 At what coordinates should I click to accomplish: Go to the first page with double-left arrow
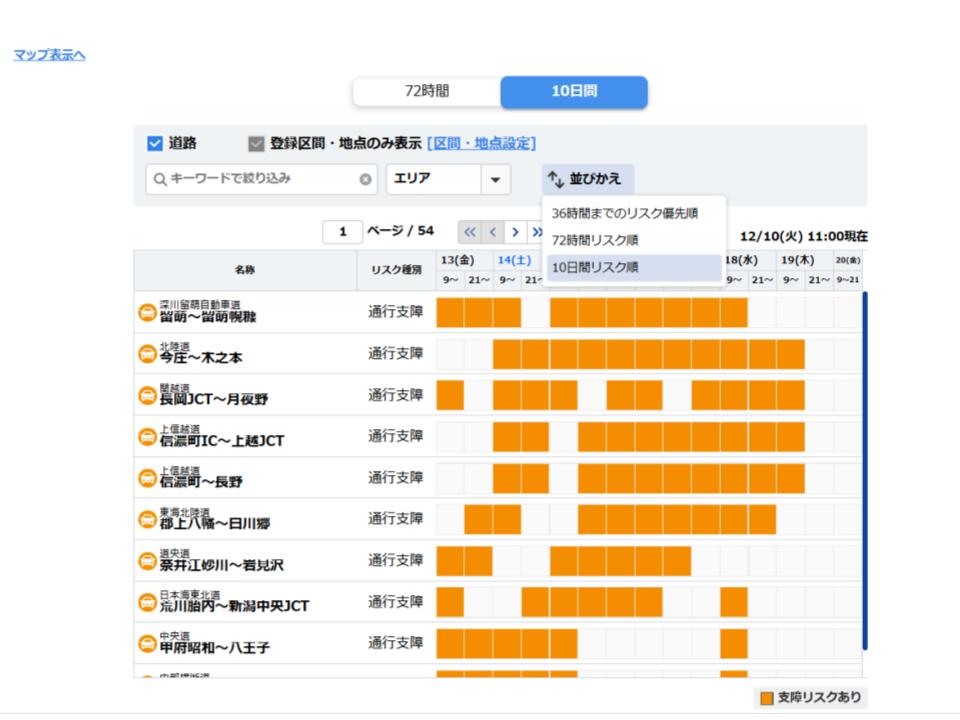[470, 232]
